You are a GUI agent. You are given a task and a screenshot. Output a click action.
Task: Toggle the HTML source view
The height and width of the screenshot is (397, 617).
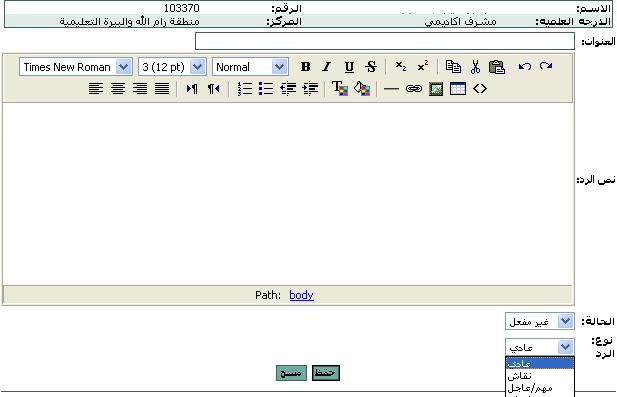click(x=480, y=89)
